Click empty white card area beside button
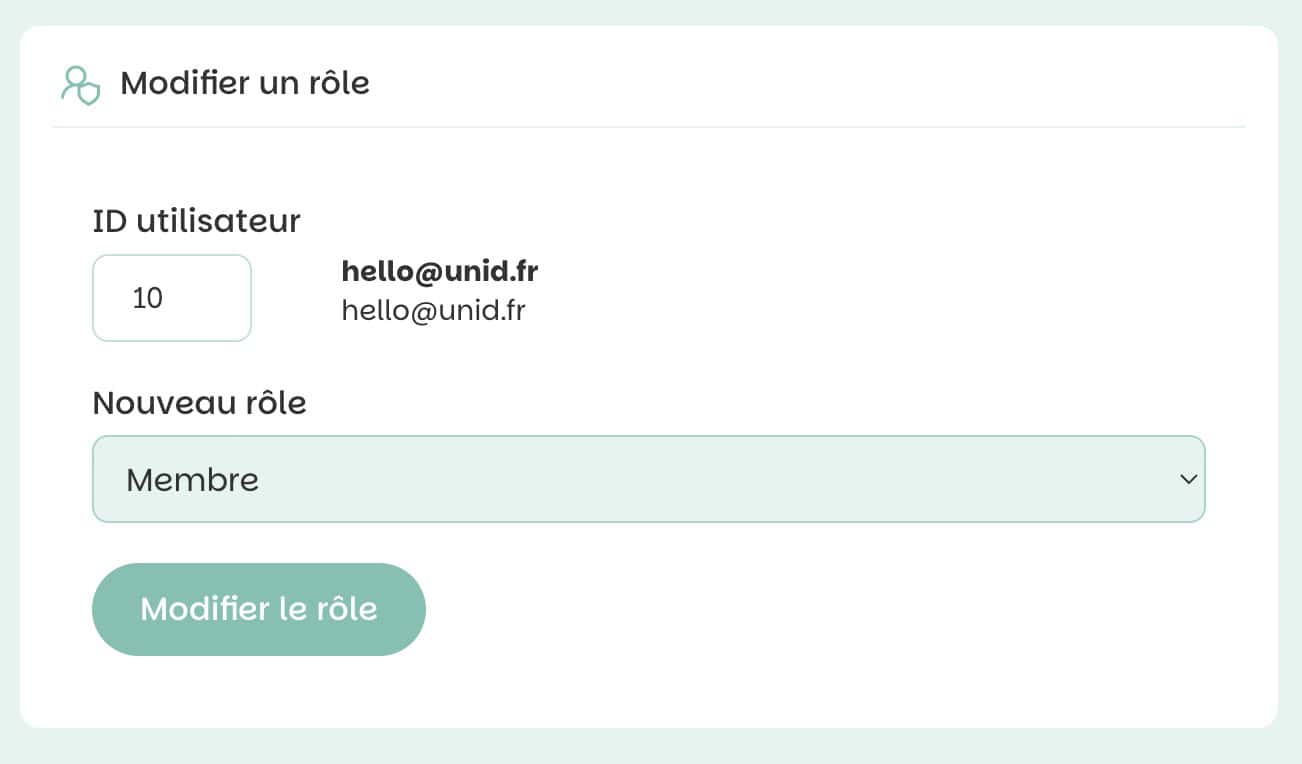 tap(800, 610)
